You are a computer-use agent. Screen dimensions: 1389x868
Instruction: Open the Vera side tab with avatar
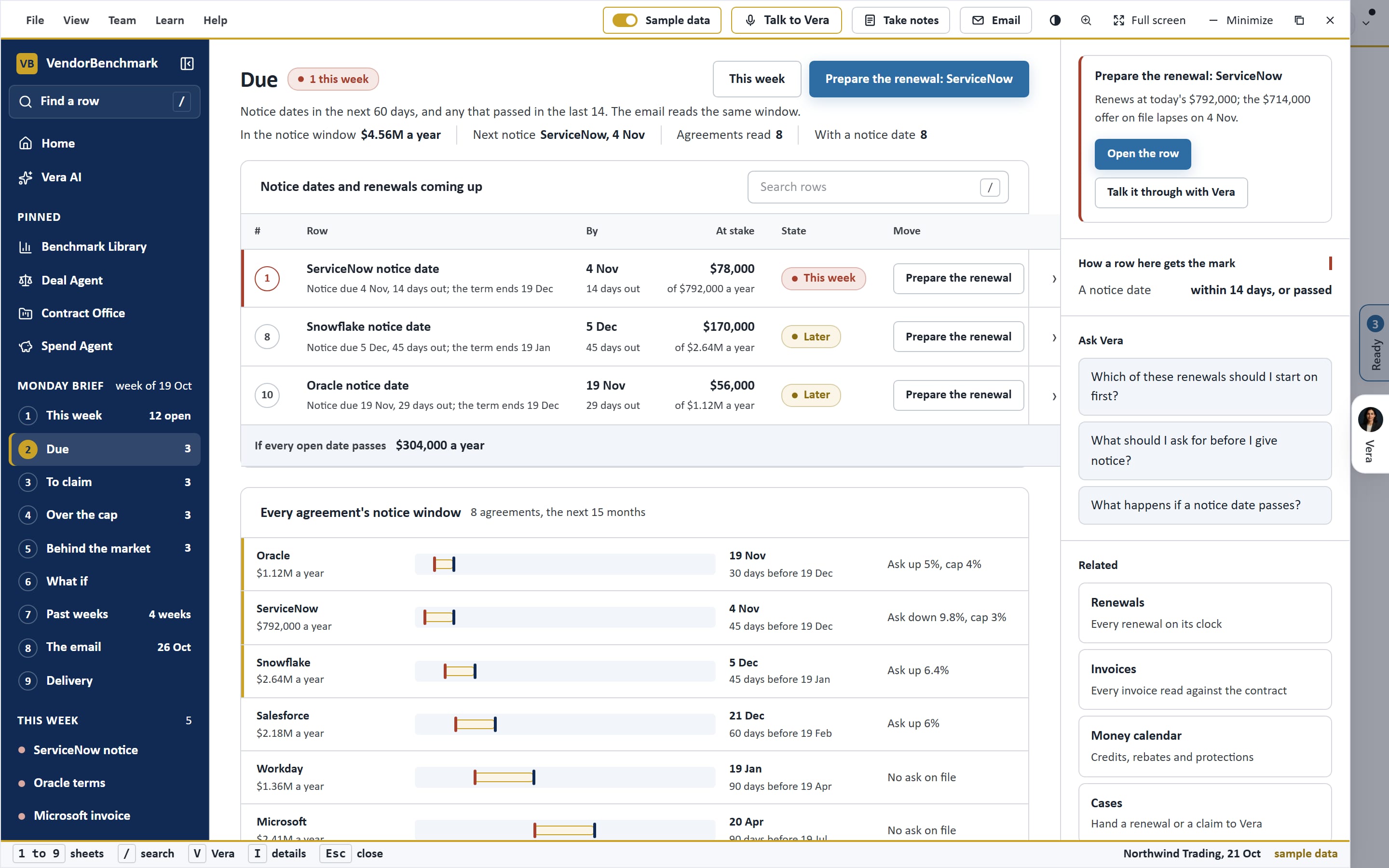(x=1370, y=434)
